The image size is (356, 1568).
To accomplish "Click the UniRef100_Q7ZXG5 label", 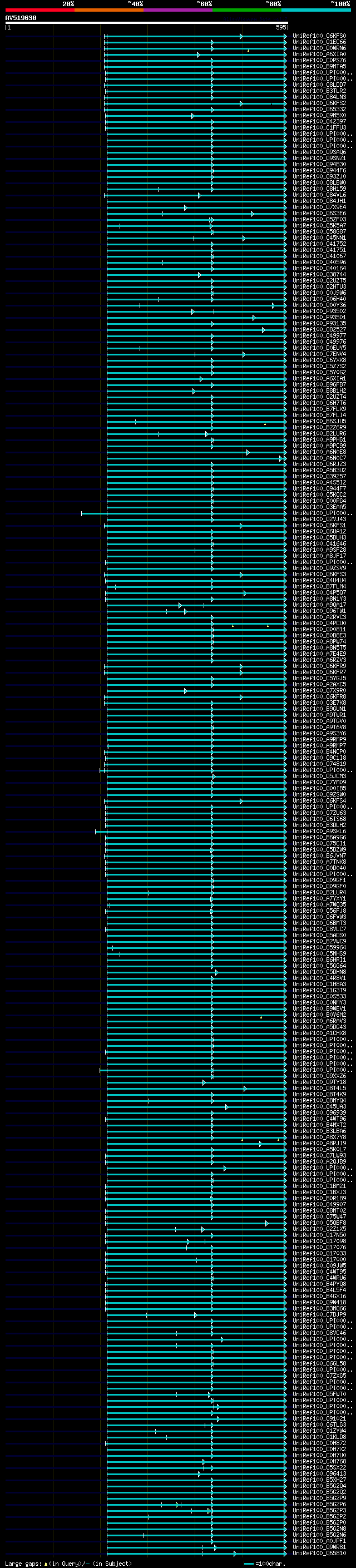I will coord(319,1376).
